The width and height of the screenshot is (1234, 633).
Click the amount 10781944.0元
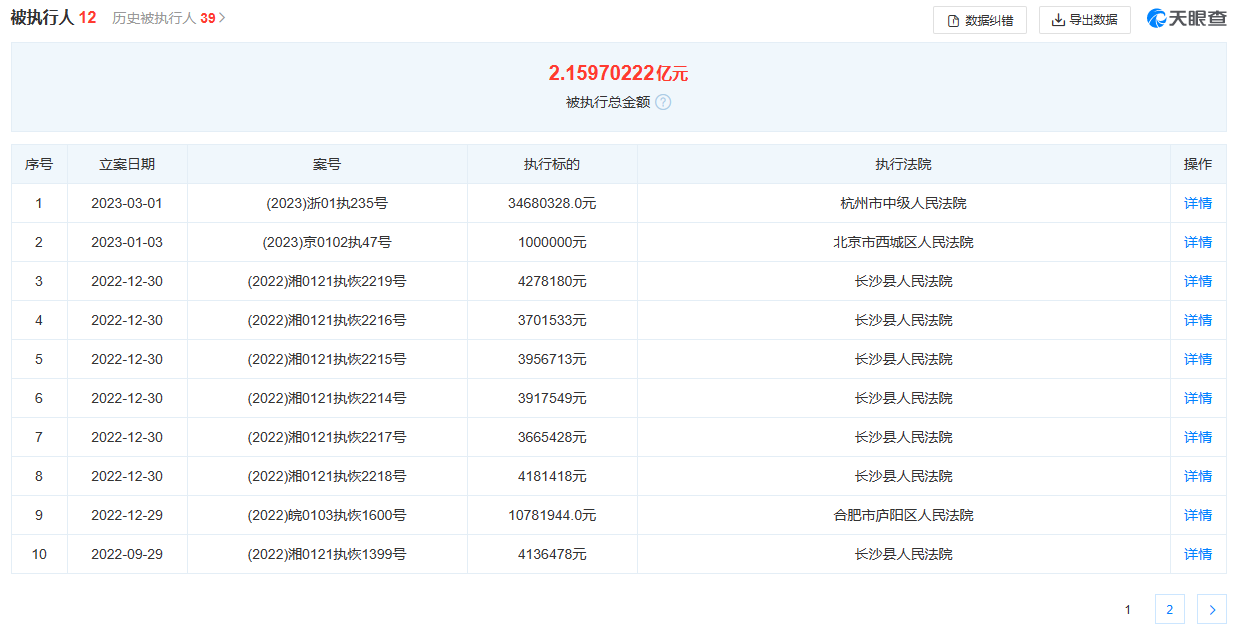(552, 515)
